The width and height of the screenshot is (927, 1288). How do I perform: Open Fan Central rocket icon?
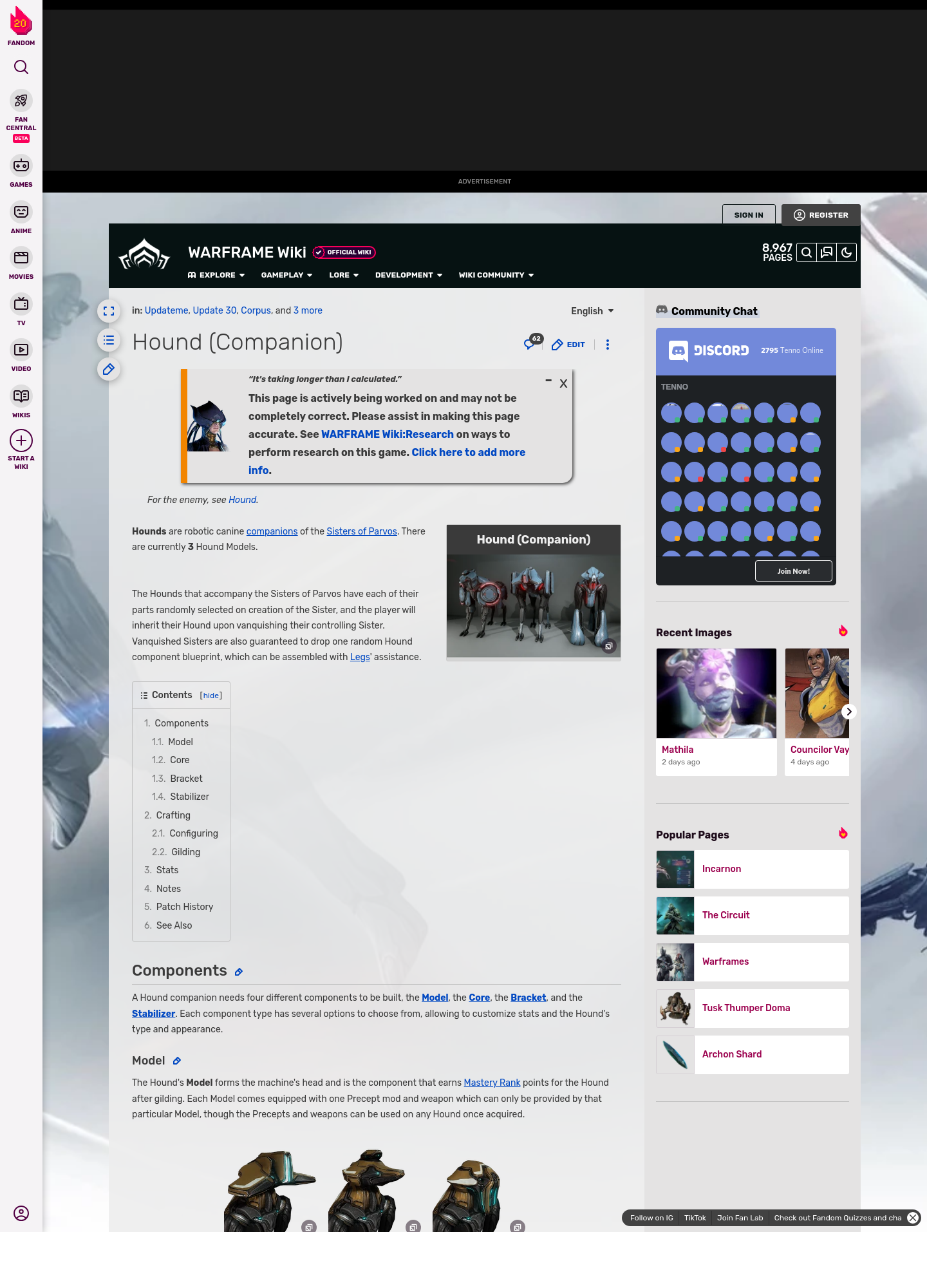[x=21, y=101]
